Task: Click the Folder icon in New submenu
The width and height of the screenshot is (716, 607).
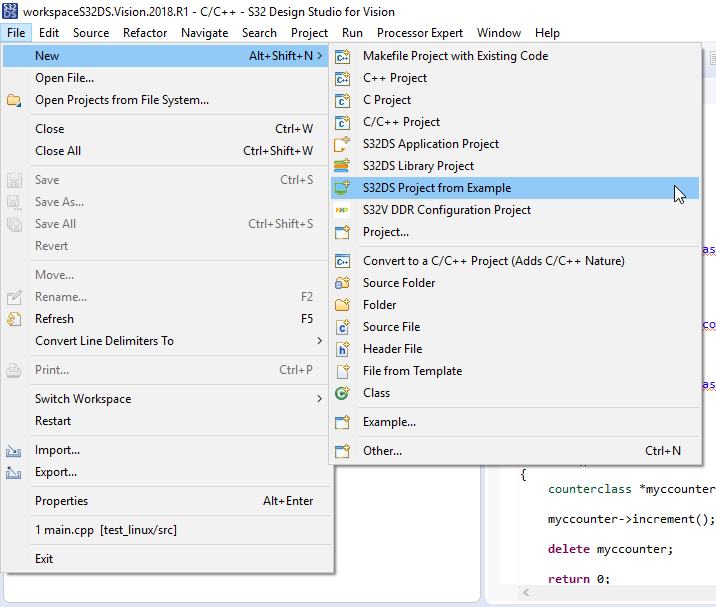Action: click(342, 305)
